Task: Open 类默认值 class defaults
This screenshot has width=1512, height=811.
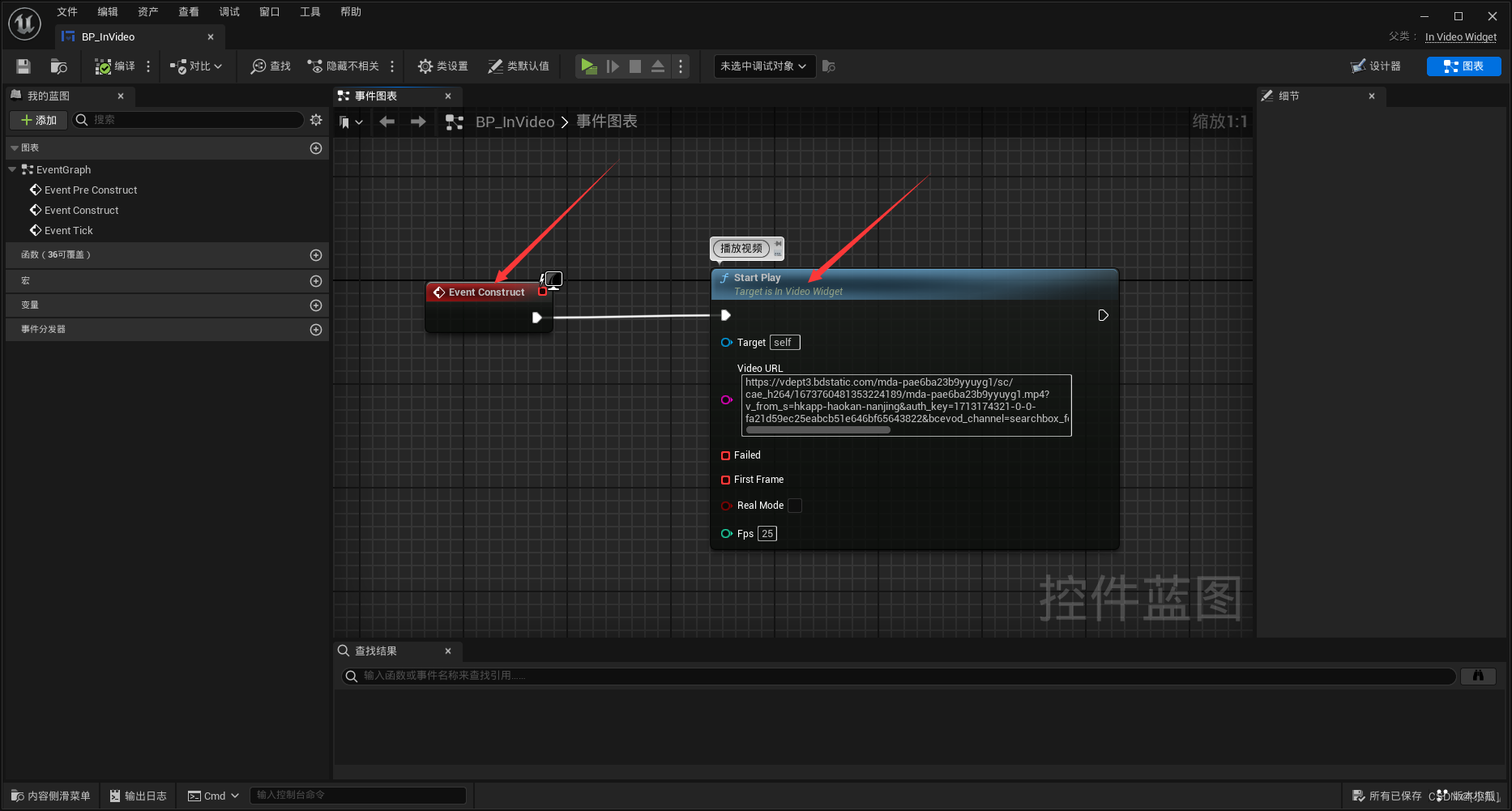Action: click(x=519, y=66)
